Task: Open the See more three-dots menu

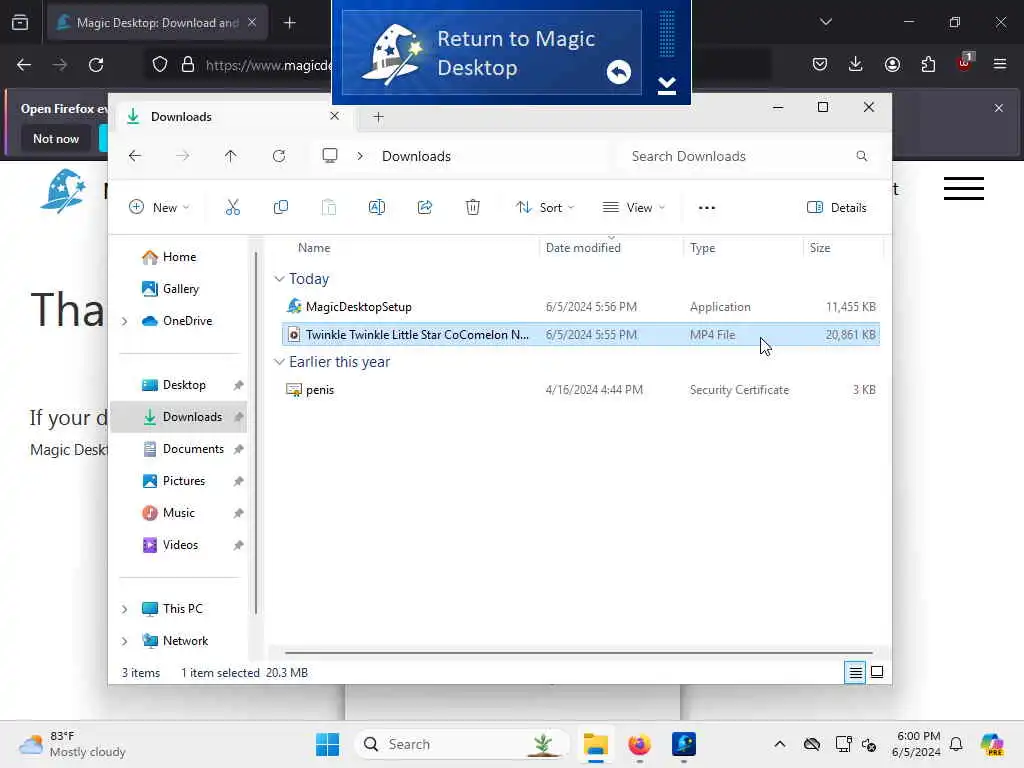Action: click(x=707, y=208)
